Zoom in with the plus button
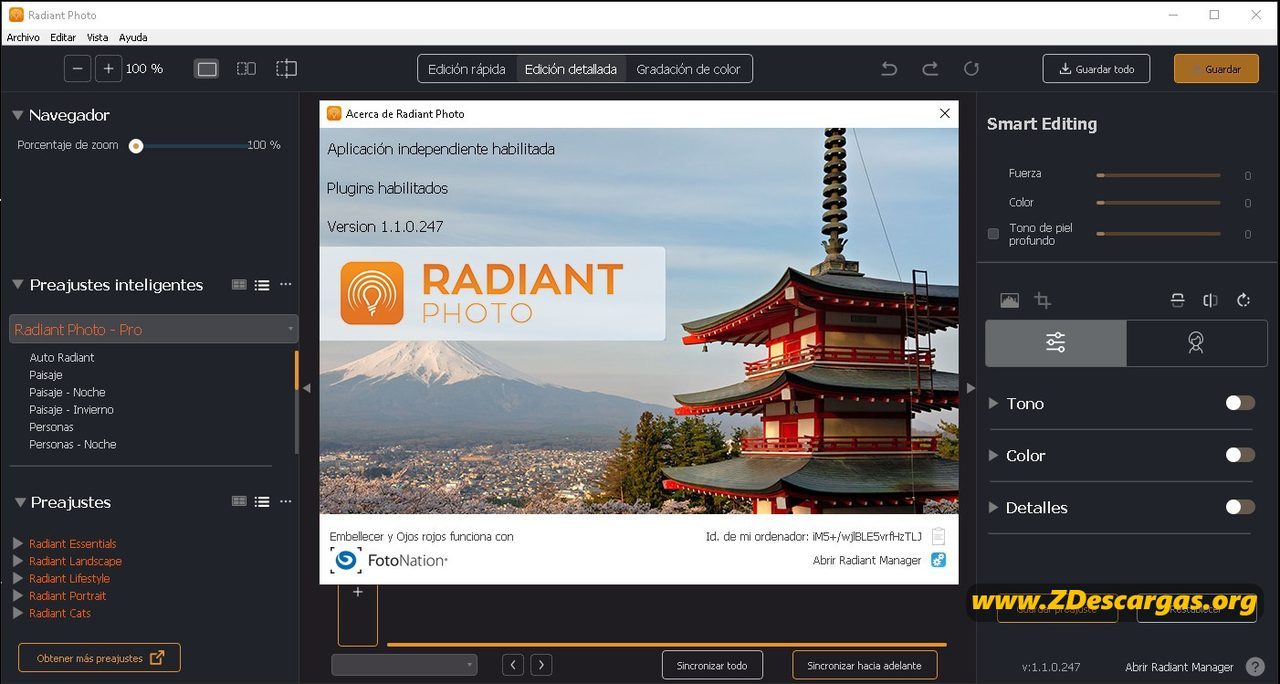Image resolution: width=1280 pixels, height=684 pixels. coord(108,69)
